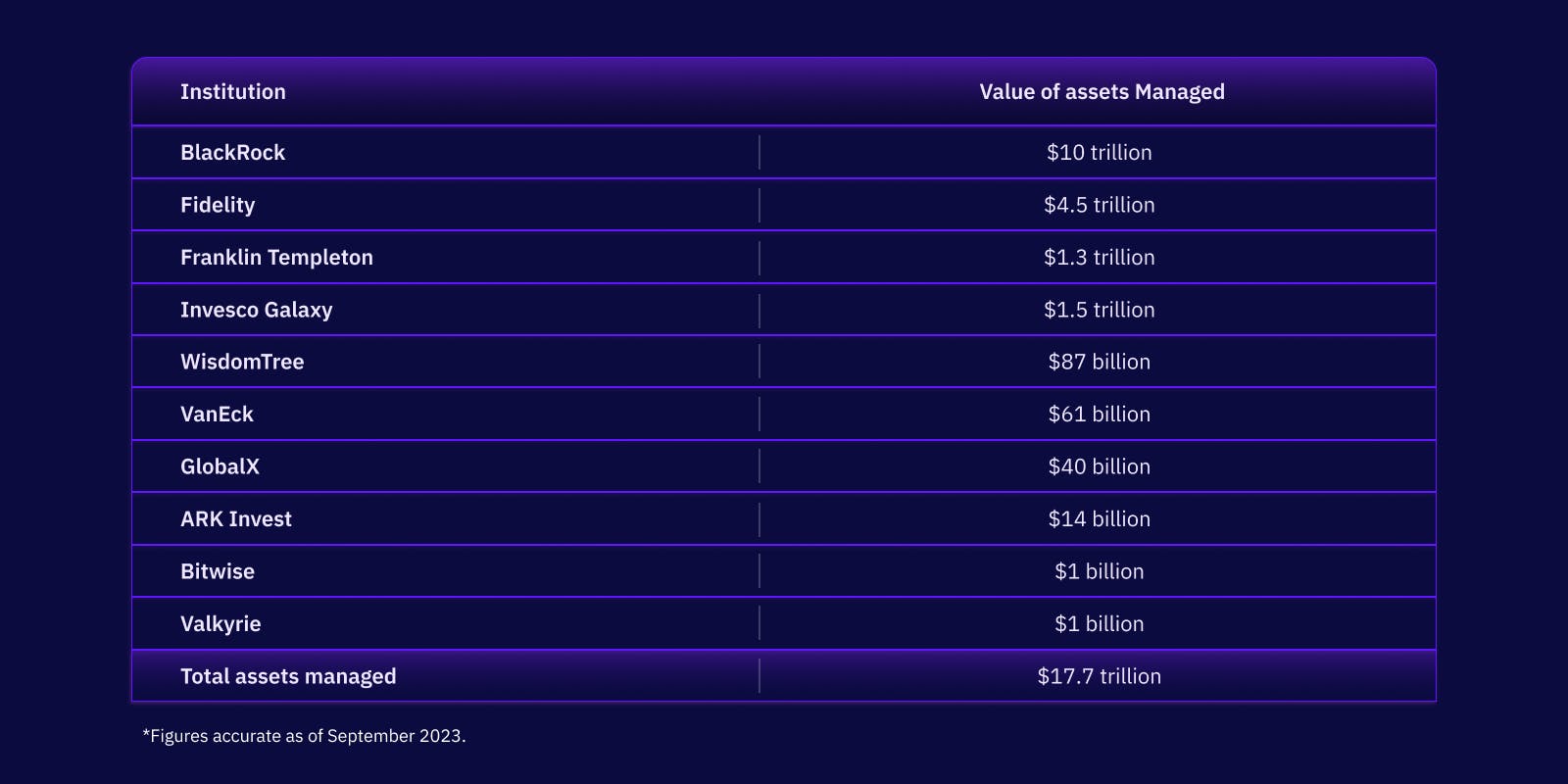
Task: Click the Bitwise institution name
Action: click(x=218, y=572)
